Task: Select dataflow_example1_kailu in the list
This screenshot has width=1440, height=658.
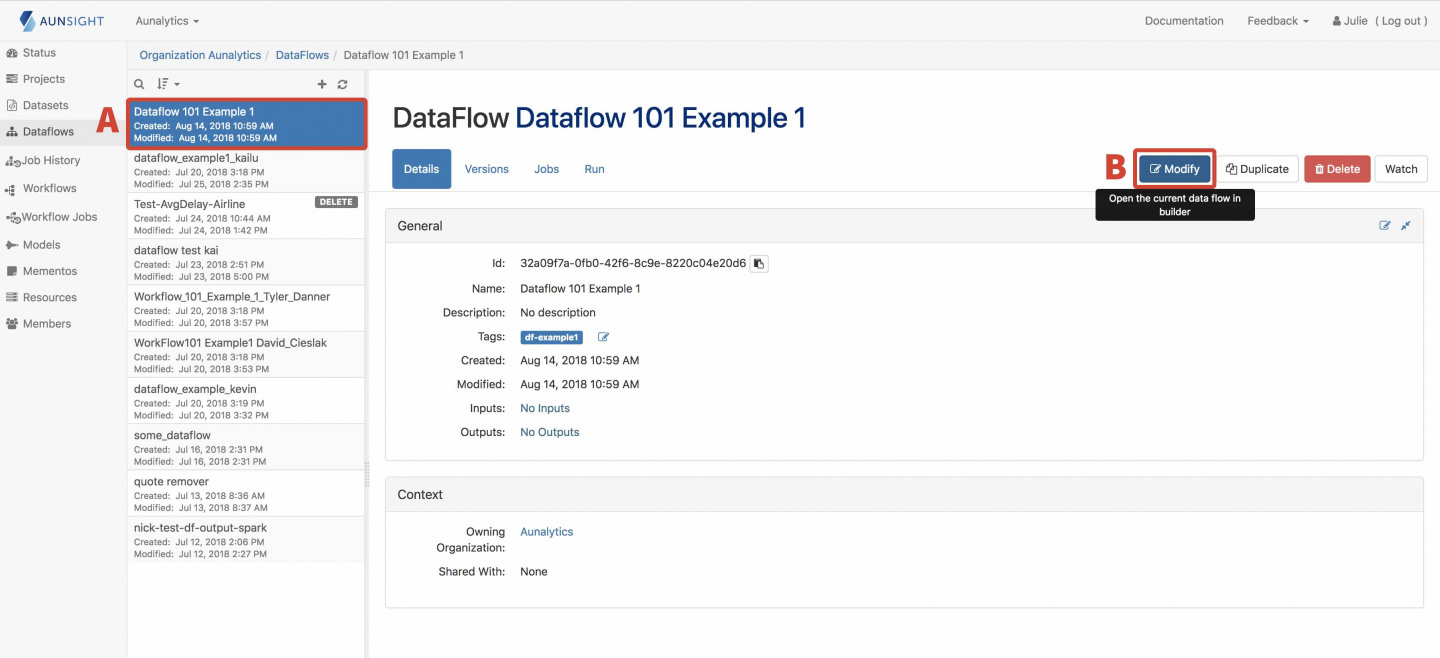Action: coord(247,171)
